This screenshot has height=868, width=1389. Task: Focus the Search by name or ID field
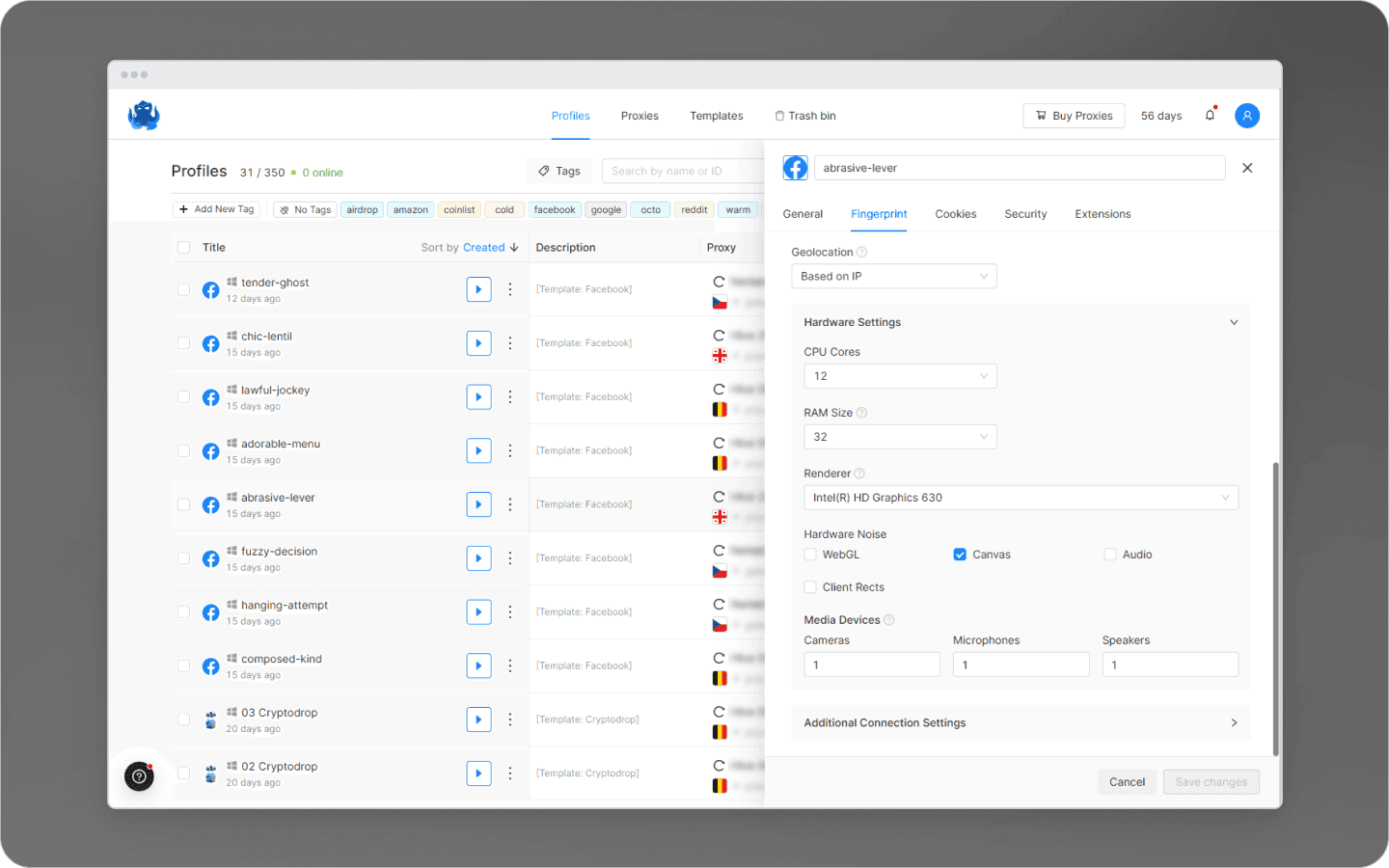[683, 171]
